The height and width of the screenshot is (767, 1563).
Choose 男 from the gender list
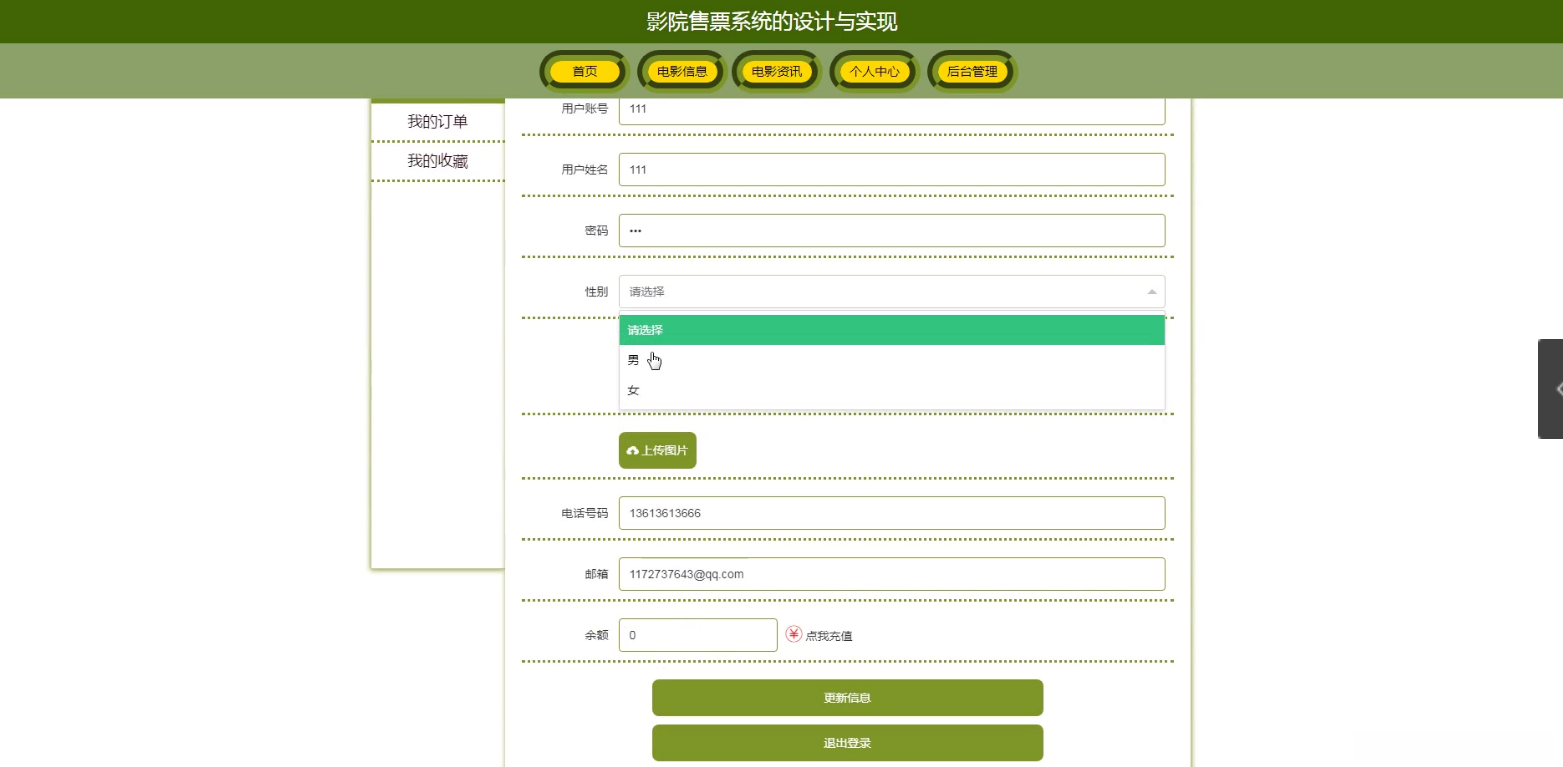(892, 360)
